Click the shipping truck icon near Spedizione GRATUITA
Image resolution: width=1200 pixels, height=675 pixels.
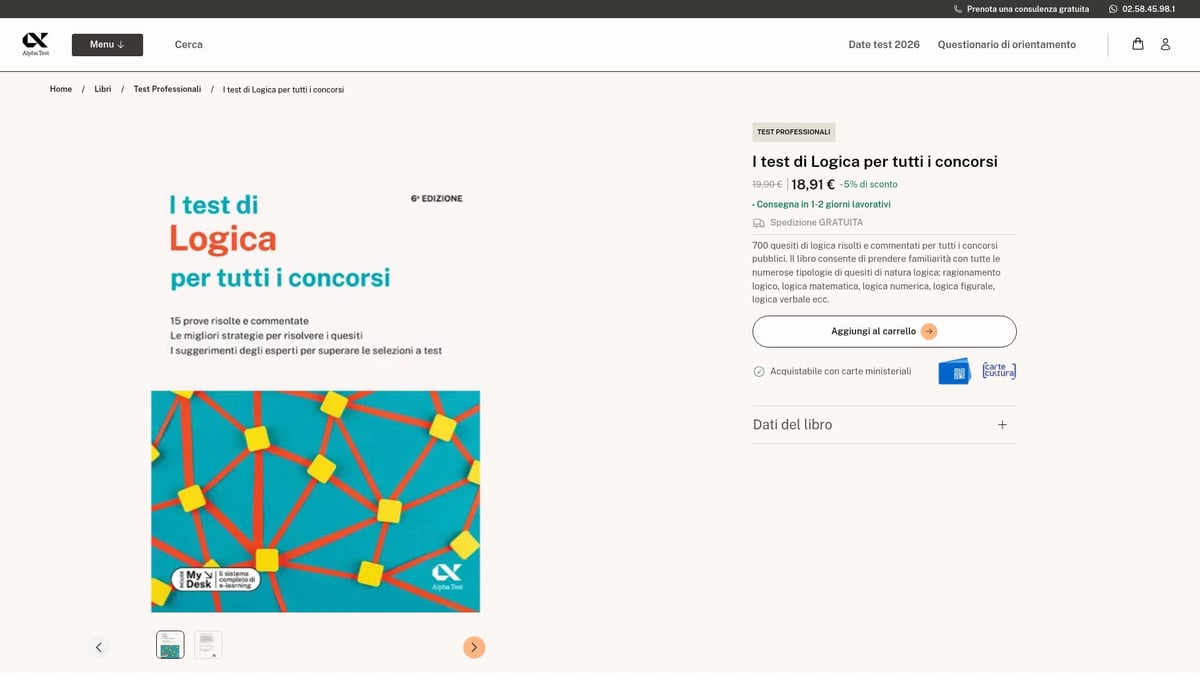coord(758,222)
